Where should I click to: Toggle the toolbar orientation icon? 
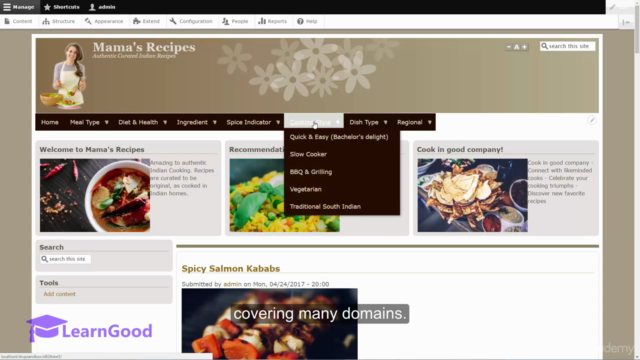626,22
